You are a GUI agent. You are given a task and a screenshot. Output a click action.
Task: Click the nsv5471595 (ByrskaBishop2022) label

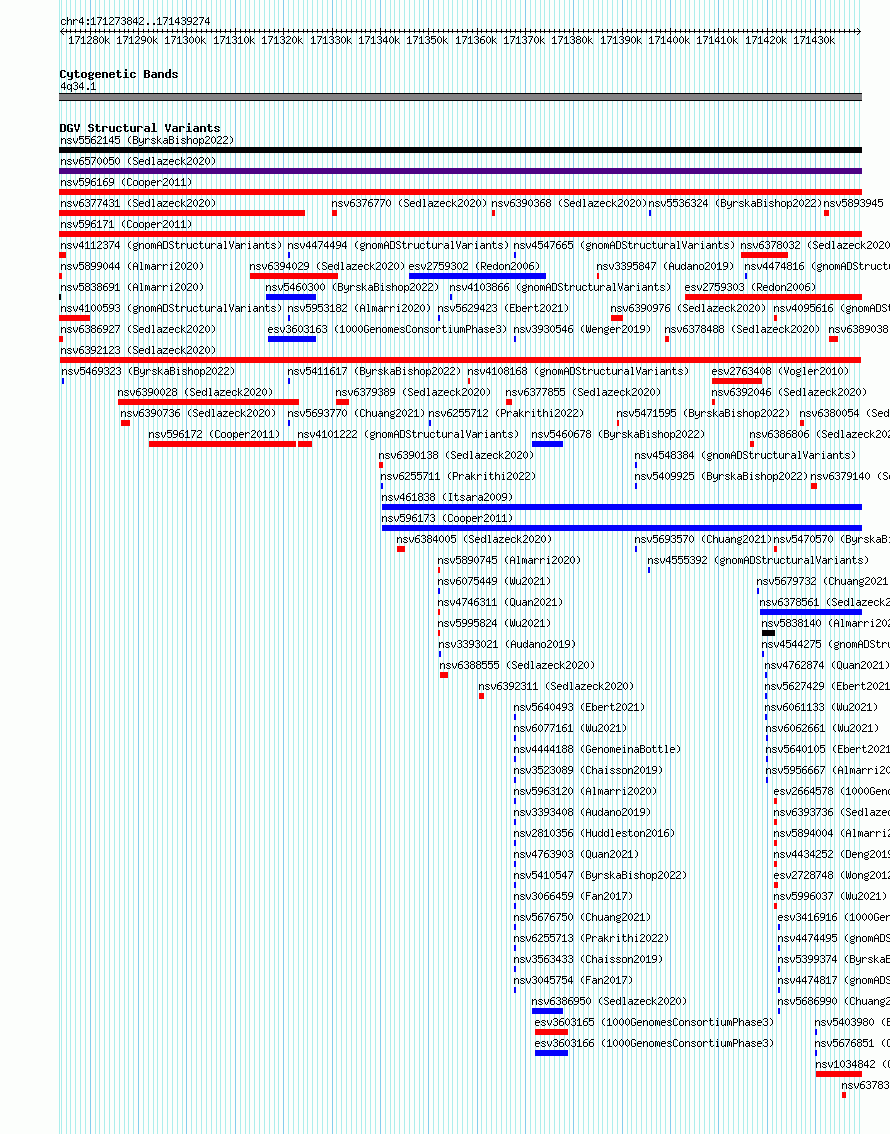(x=703, y=413)
